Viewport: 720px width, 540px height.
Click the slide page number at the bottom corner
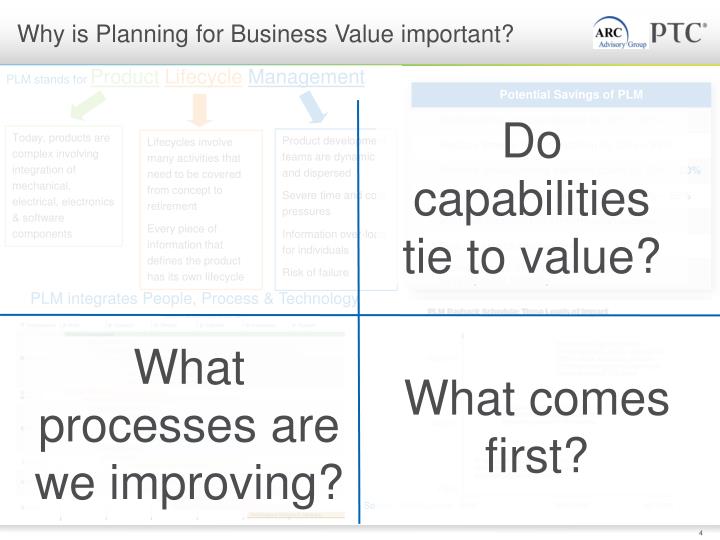coord(700,533)
